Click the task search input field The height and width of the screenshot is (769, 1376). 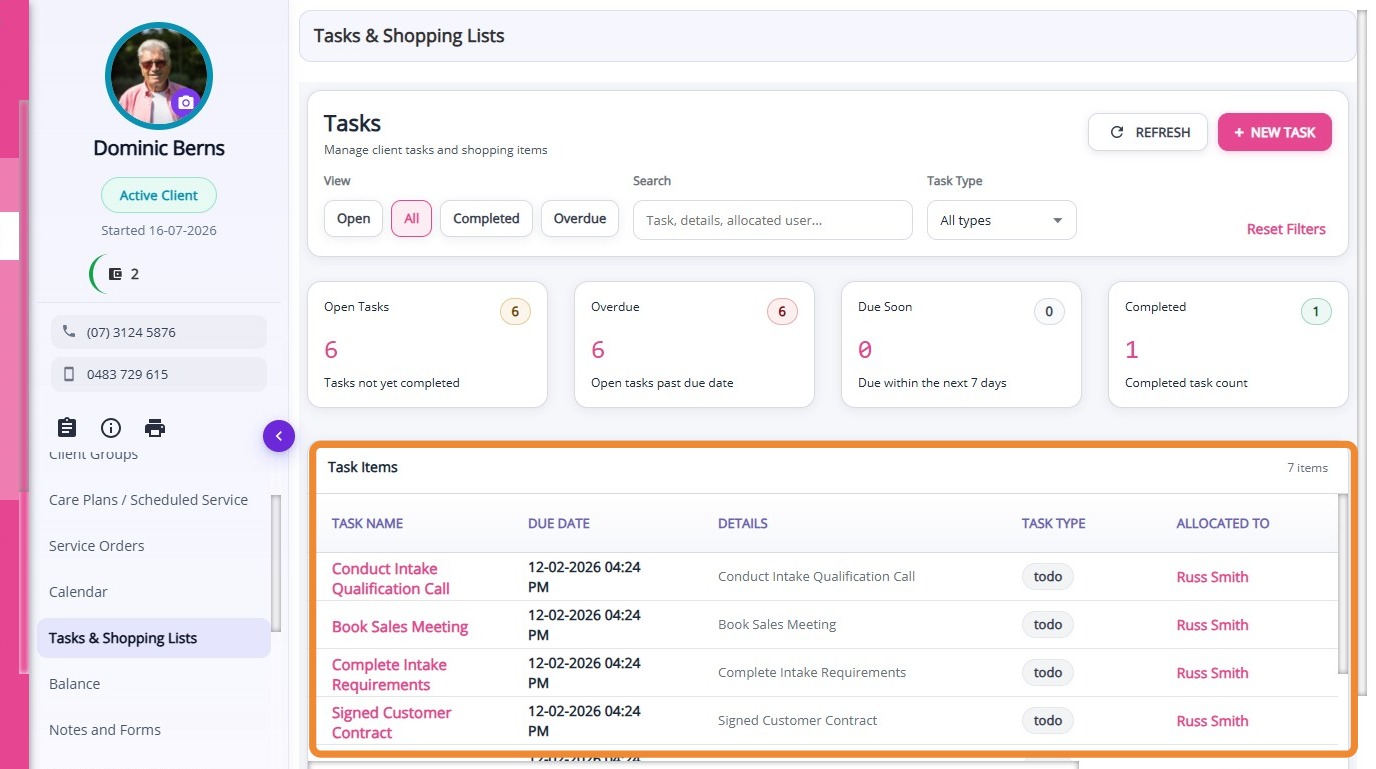(773, 220)
